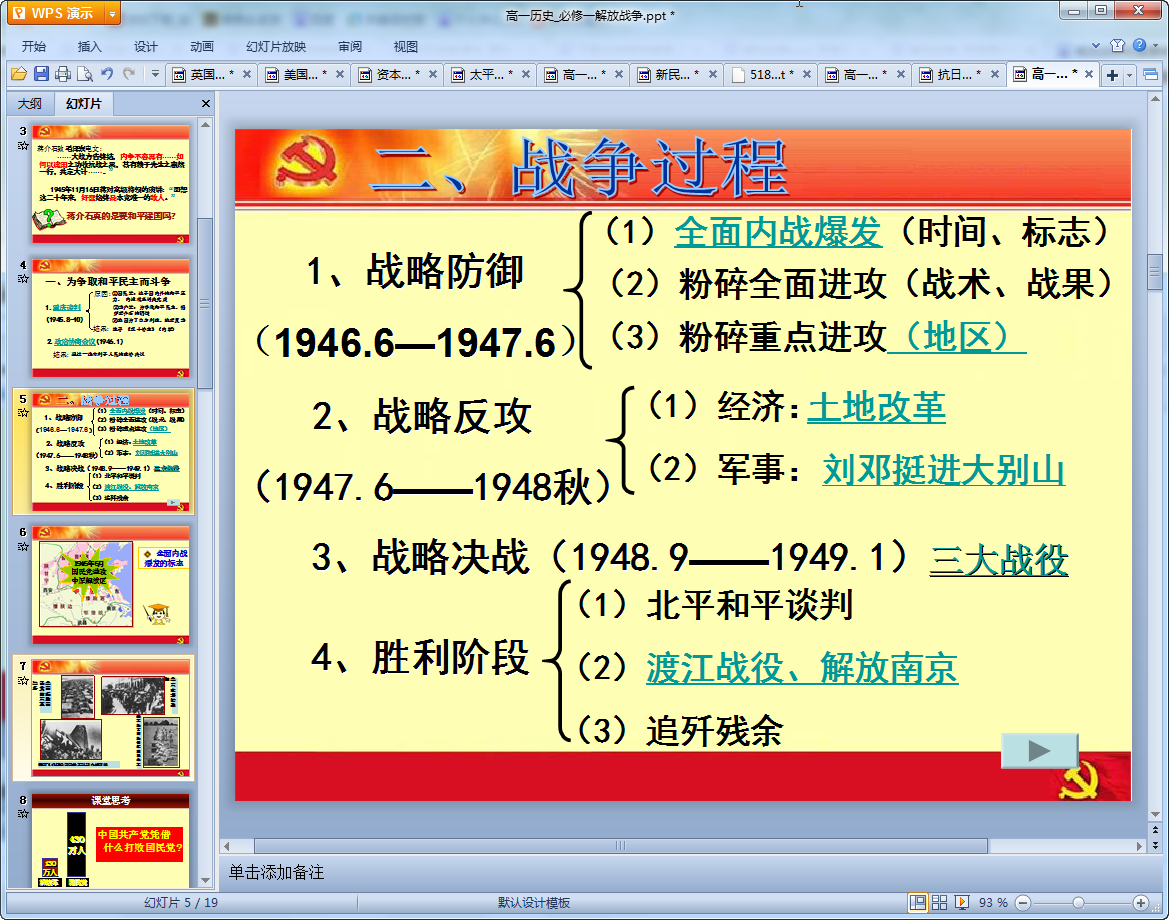Screen dimensions: 1169x920
Task: Switch to the 幻灯片 pane tab
Action: pos(84,104)
